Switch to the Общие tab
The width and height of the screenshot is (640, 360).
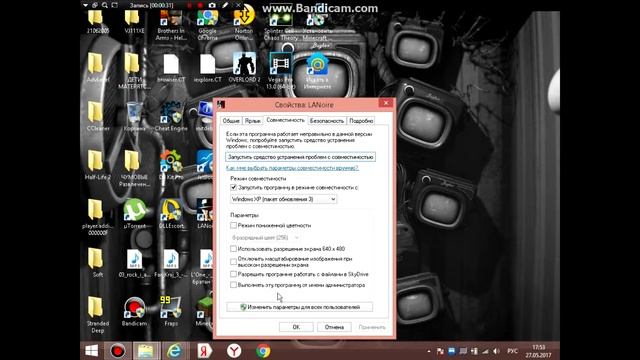tap(231, 121)
